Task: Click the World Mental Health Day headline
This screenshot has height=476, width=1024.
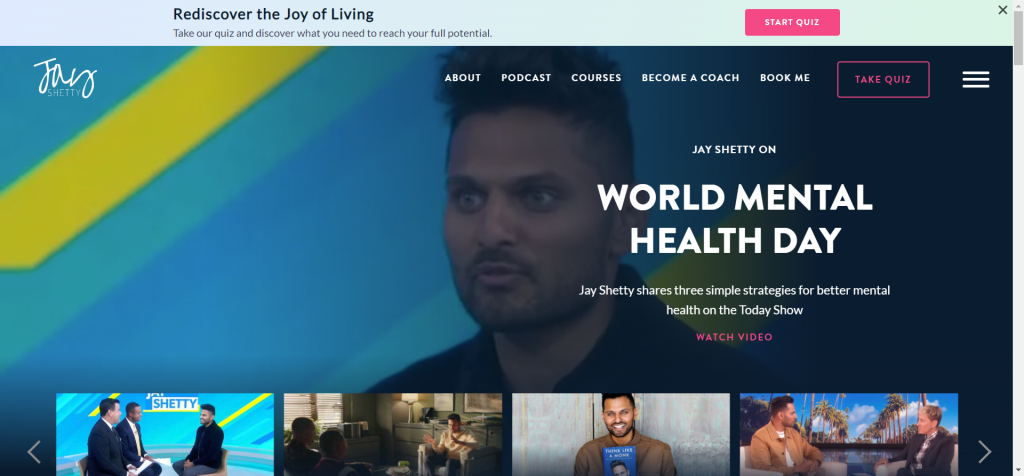Action: pyautogui.click(x=734, y=219)
